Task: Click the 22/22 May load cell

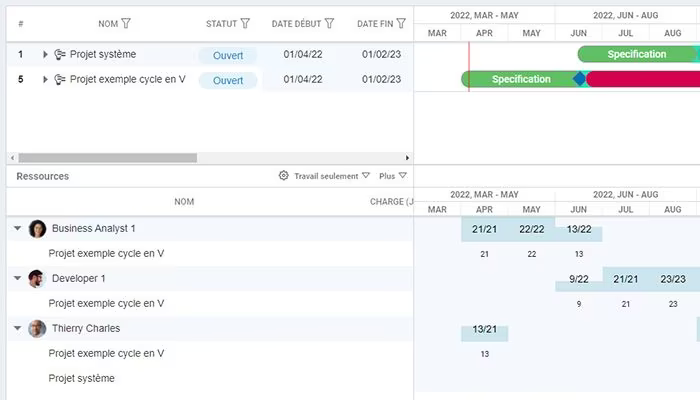Action: [532, 229]
